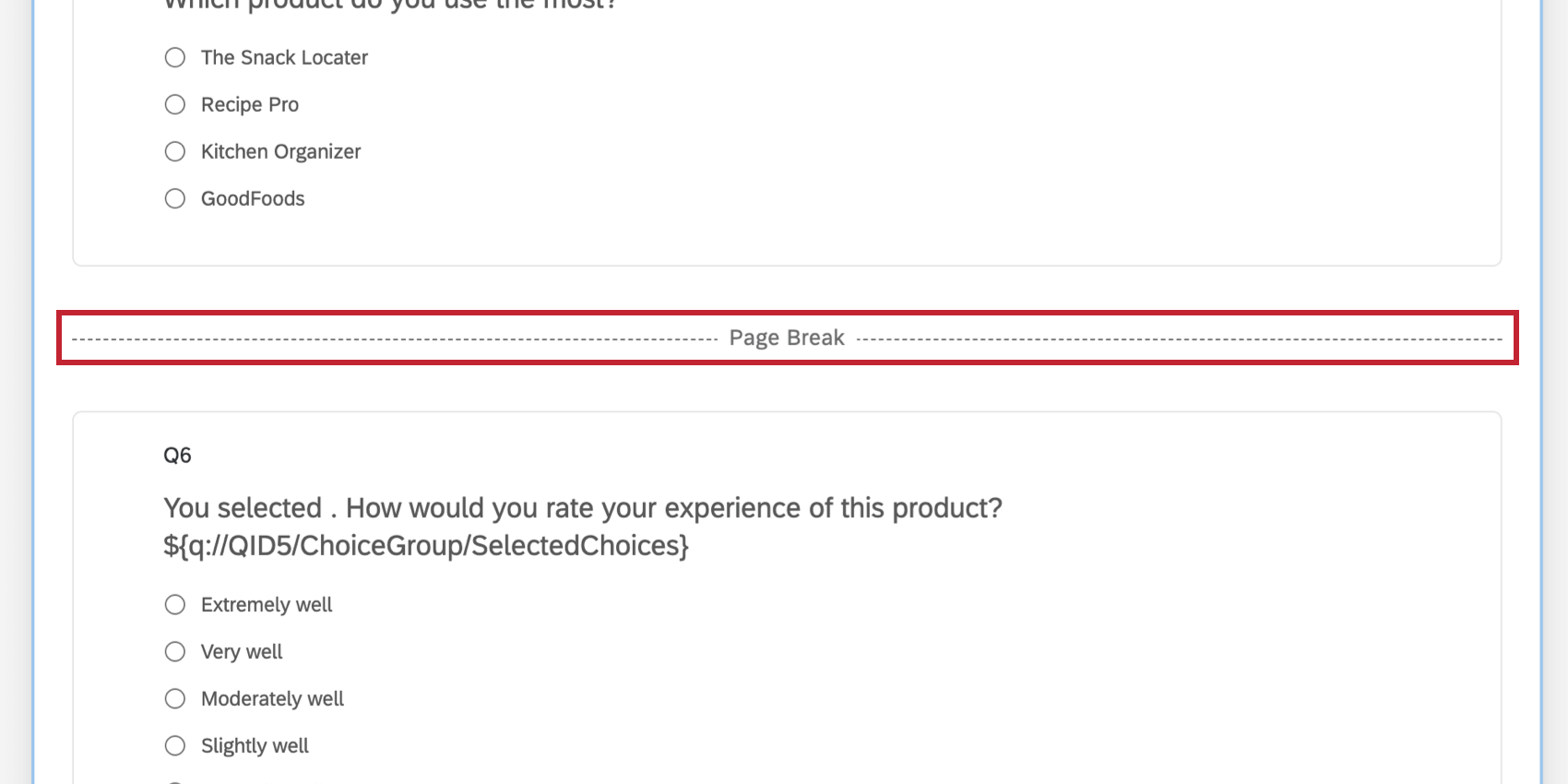Click the QID5 SelectedChoices piped text code

426,546
